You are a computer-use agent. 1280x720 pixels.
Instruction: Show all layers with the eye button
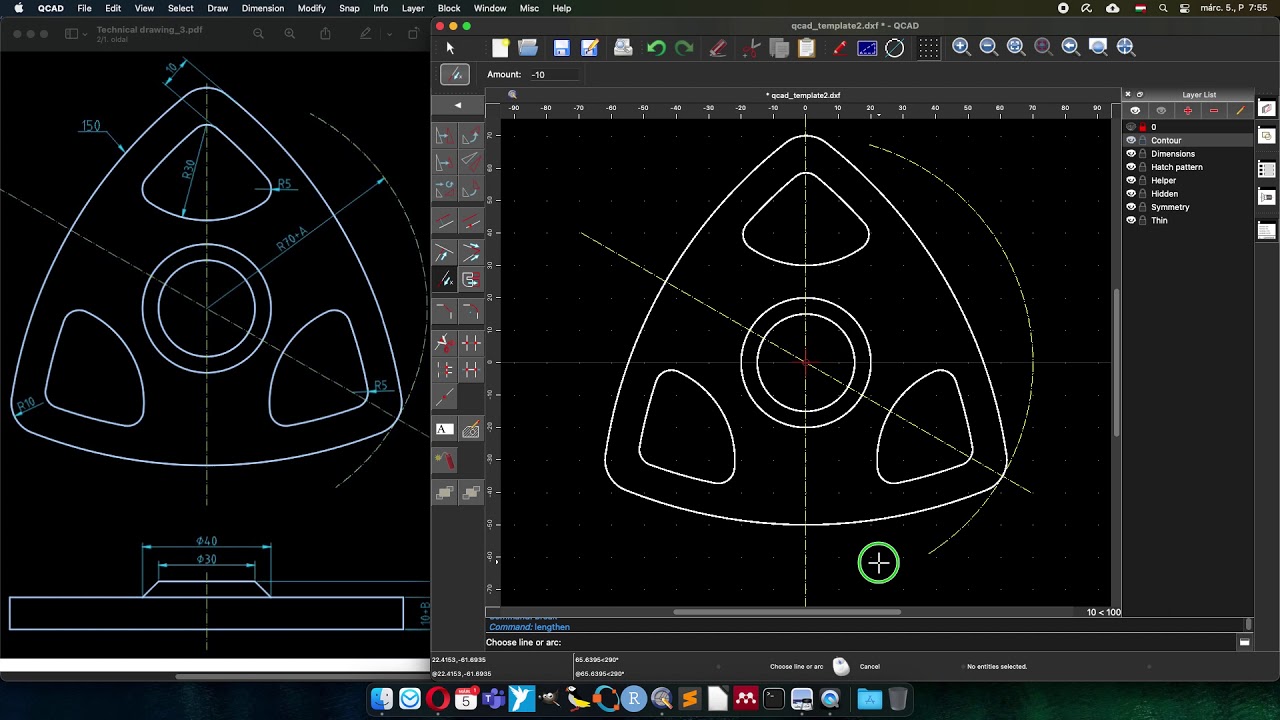point(1134,110)
